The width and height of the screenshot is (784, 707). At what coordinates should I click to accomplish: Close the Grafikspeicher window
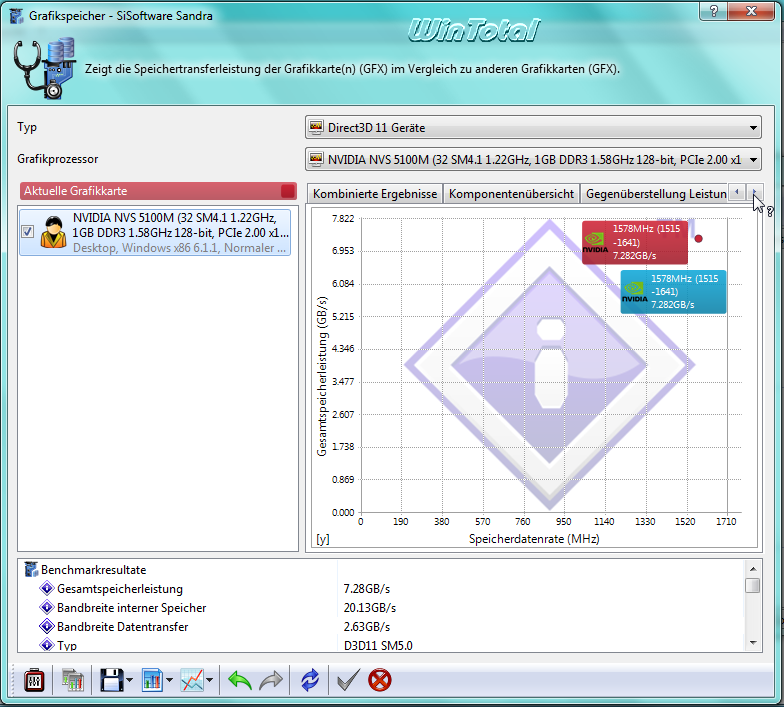(751, 10)
